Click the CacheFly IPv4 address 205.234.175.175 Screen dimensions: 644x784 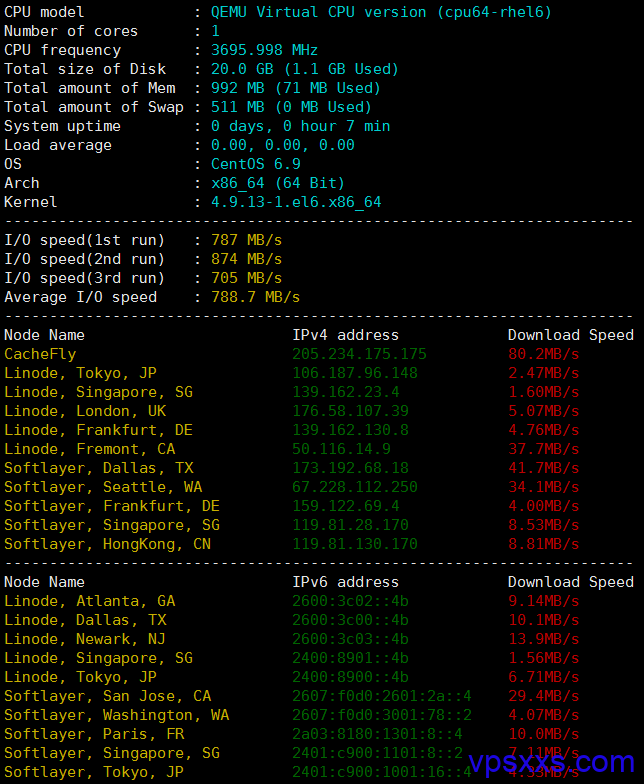coord(359,354)
